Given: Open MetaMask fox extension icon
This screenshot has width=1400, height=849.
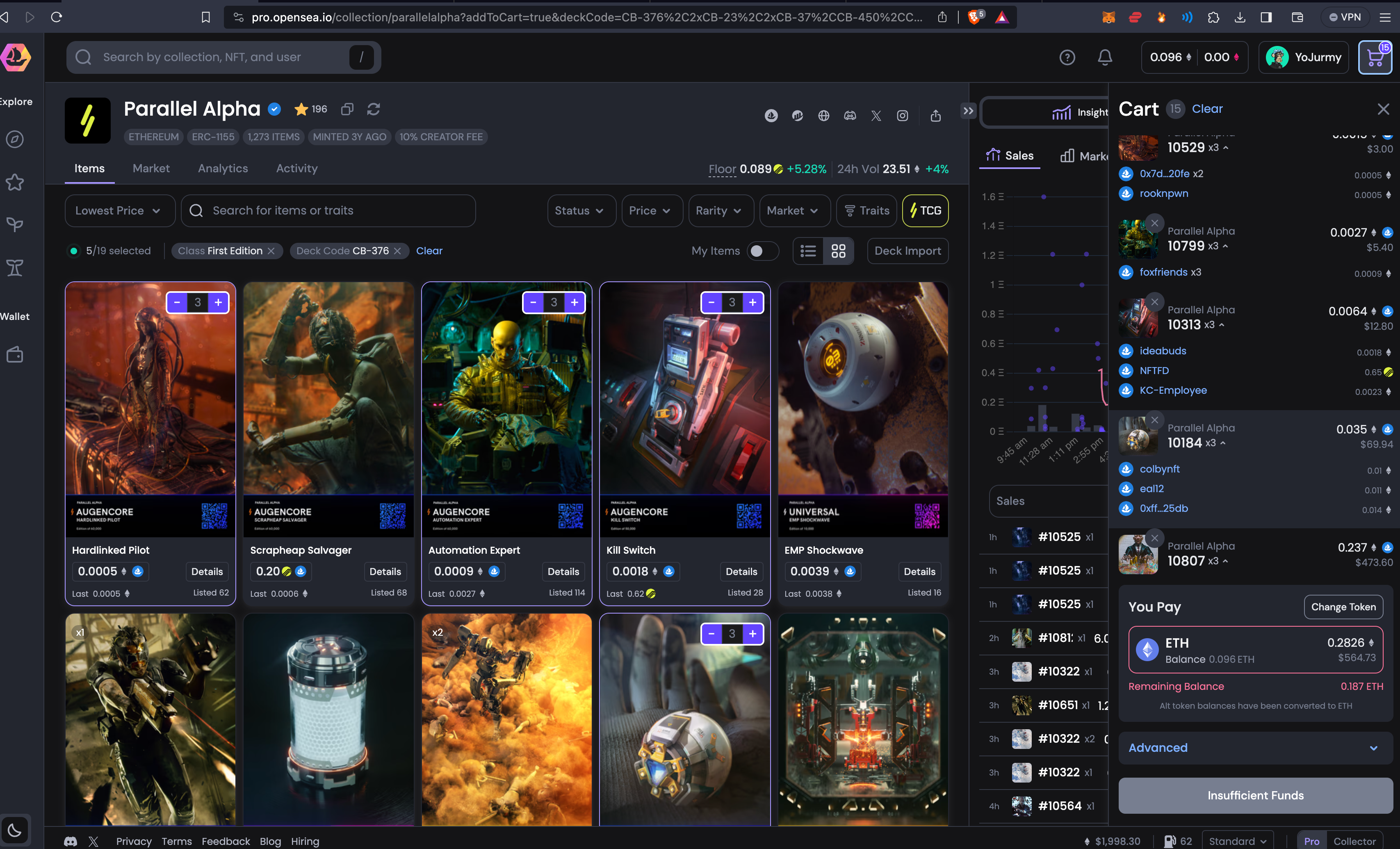Looking at the screenshot, I should pos(1108,17).
